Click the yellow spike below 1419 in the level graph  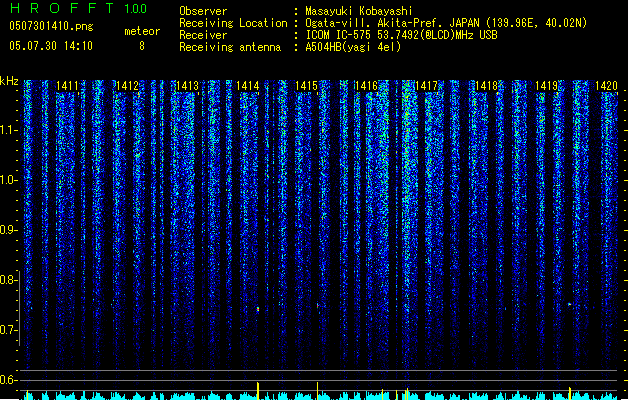[570, 393]
